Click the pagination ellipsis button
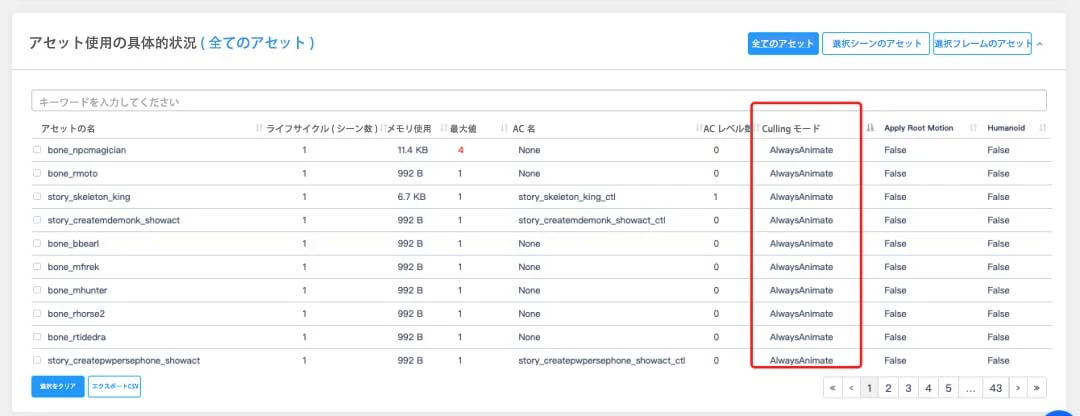1080x416 pixels. point(970,388)
